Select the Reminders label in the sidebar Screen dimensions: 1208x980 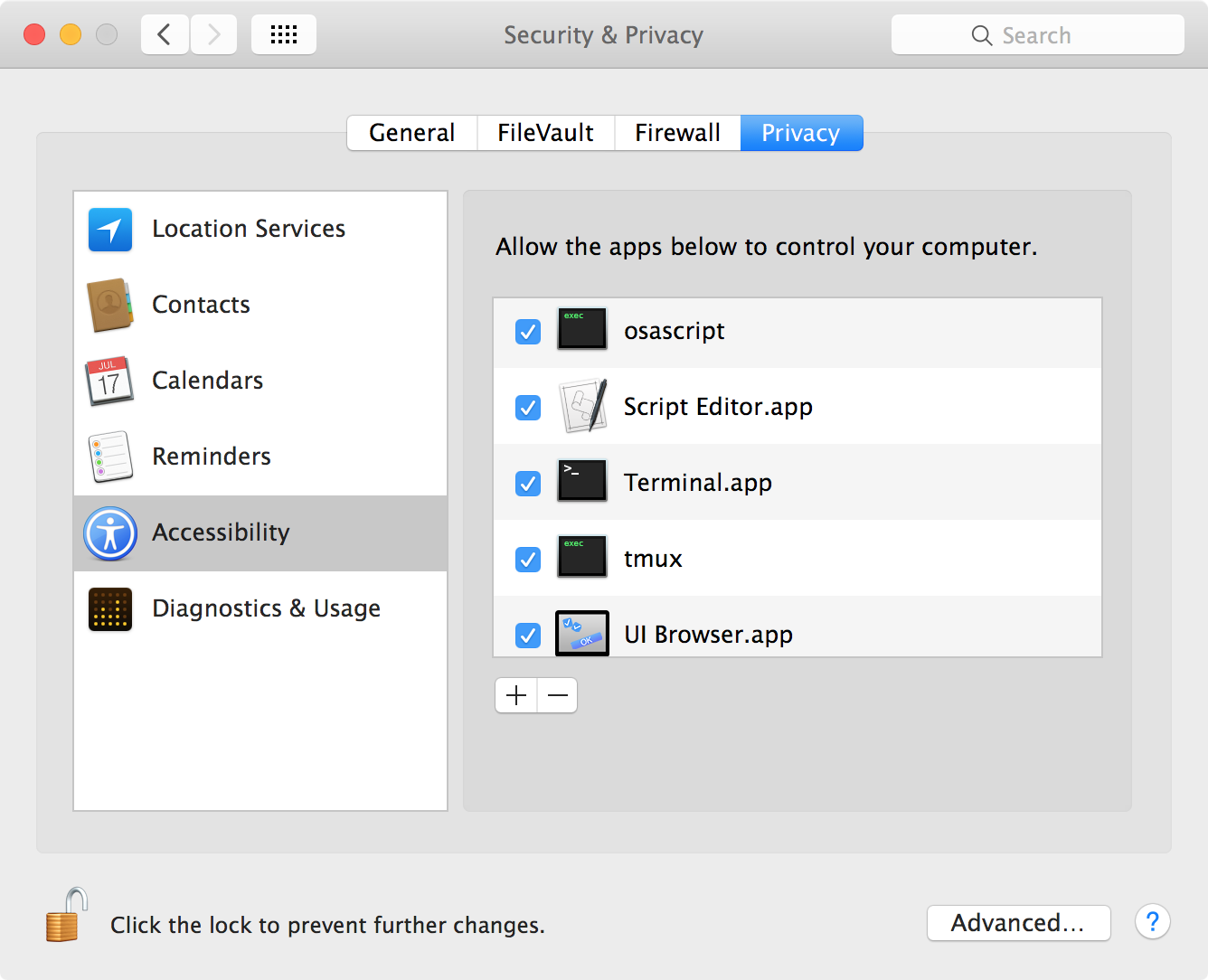pyautogui.click(x=212, y=457)
